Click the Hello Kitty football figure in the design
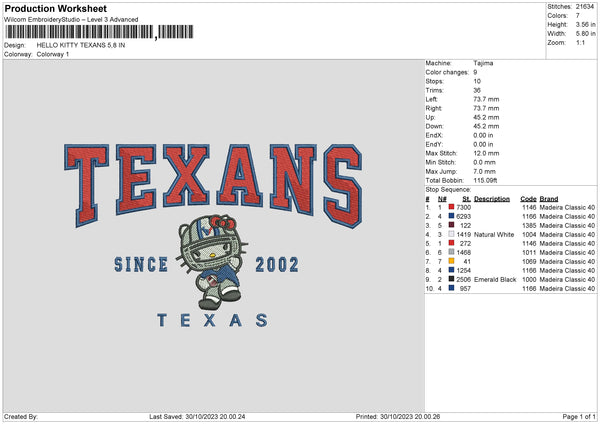600x424 pixels. 212,262
